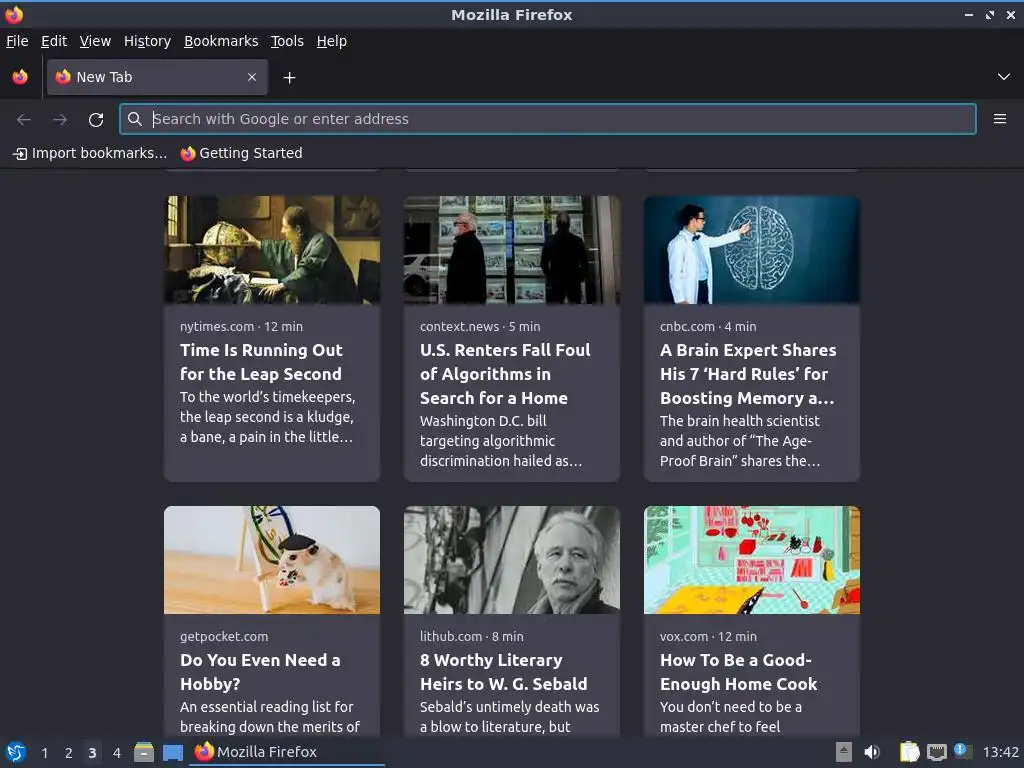Click the Firefox logo in title bar
Screen dimensions: 1024x768
click(14, 14)
